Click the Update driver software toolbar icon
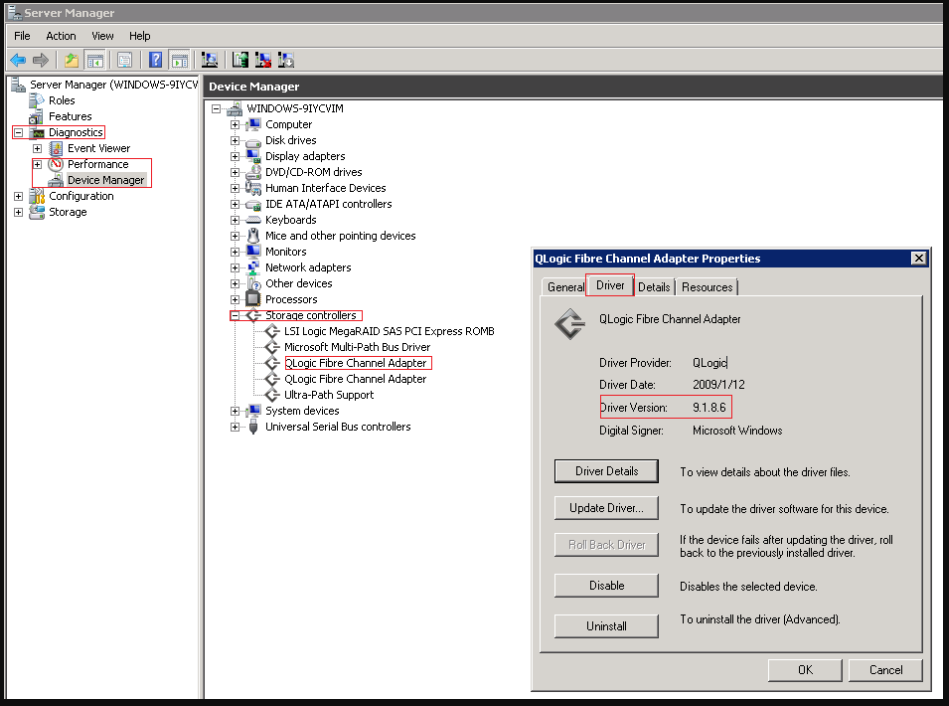This screenshot has width=949, height=706. [x=240, y=60]
